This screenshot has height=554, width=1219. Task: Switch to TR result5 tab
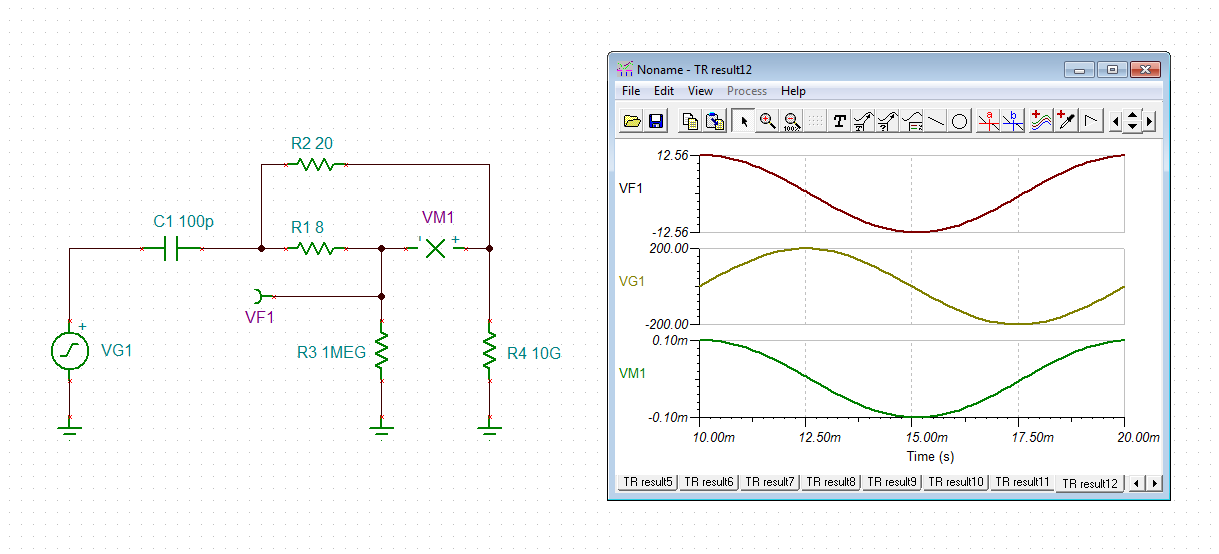point(647,482)
